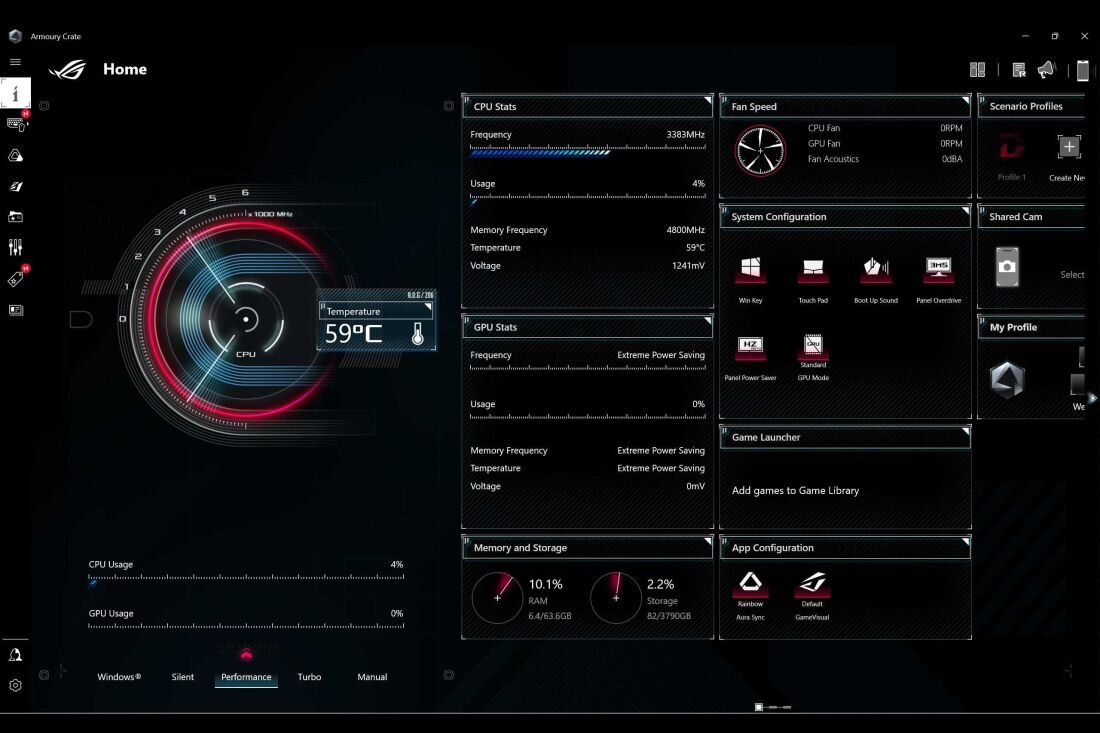
Task: Switch to the Windows performance mode
Action: [118, 677]
